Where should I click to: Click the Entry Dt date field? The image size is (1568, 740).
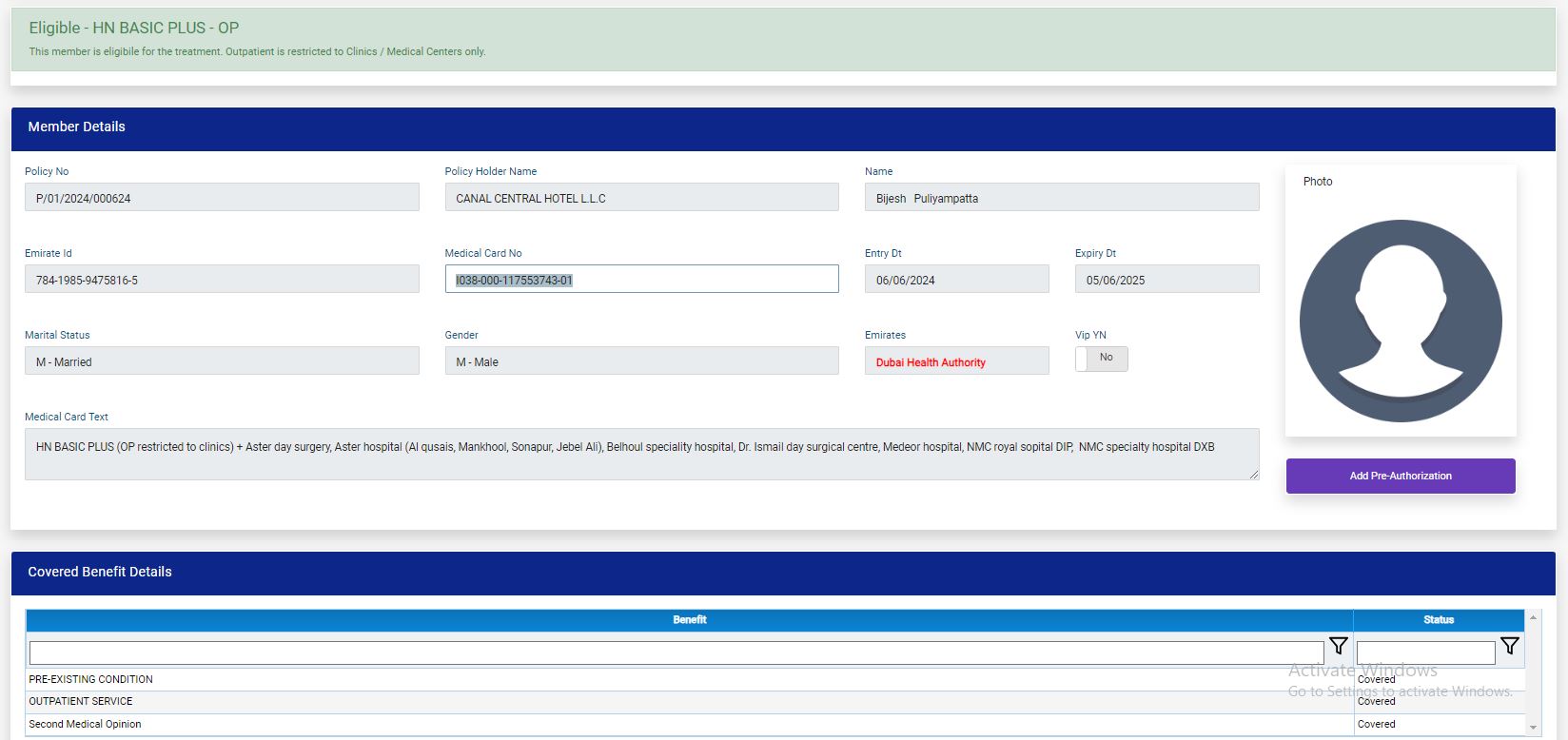[956, 280]
